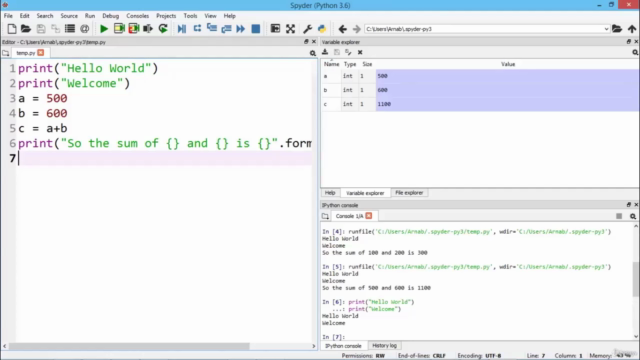This screenshot has width=640, height=360.
Task: Maximize current pane icon
Action: pos(275,29)
